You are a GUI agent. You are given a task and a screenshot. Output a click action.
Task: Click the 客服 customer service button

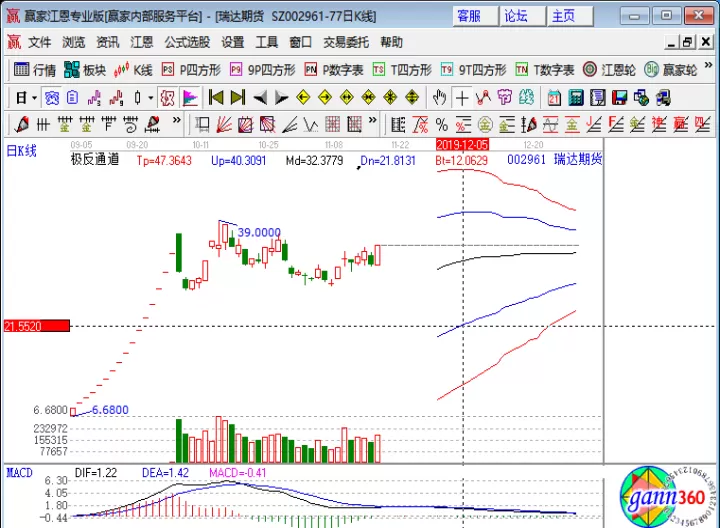click(475, 16)
